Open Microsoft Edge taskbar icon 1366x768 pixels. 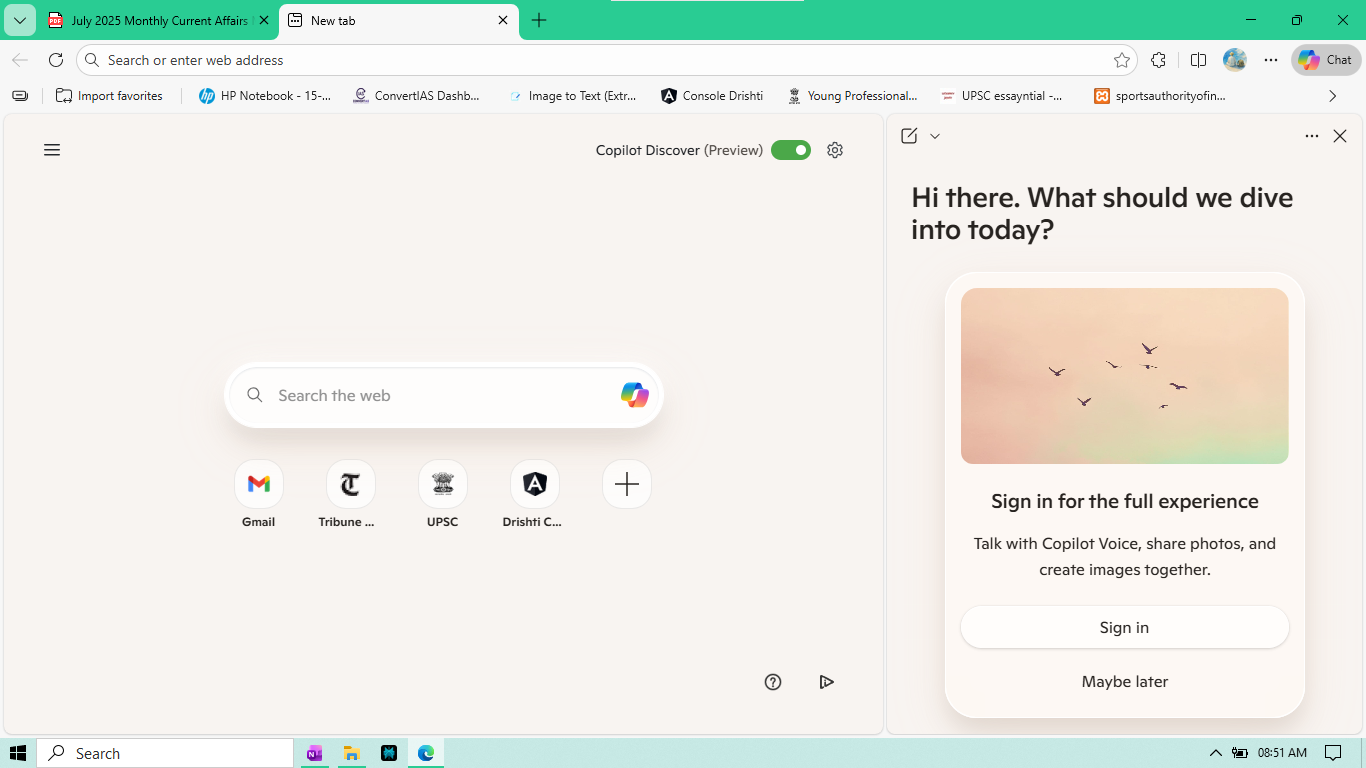(426, 753)
